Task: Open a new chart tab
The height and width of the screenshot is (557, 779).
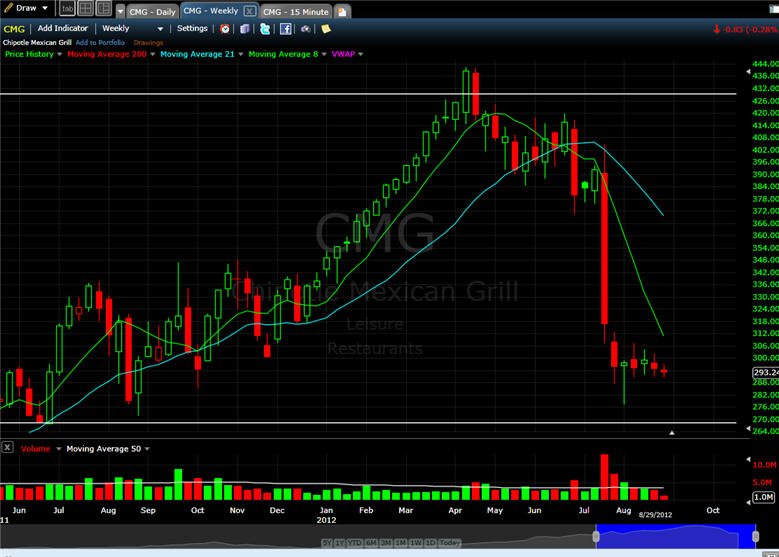Action: (x=342, y=12)
